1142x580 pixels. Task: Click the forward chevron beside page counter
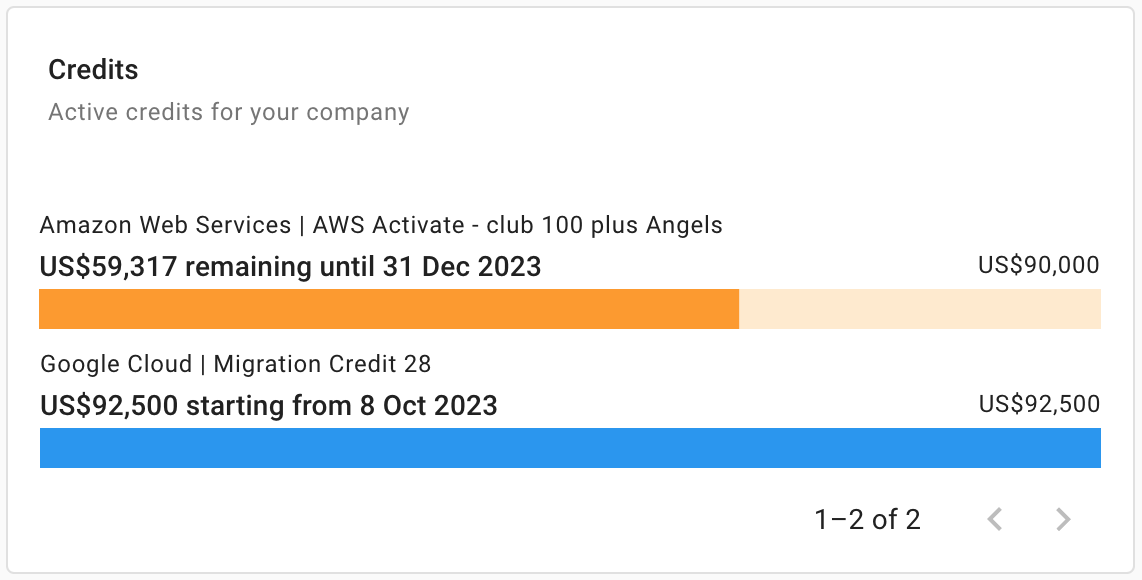(x=1062, y=519)
